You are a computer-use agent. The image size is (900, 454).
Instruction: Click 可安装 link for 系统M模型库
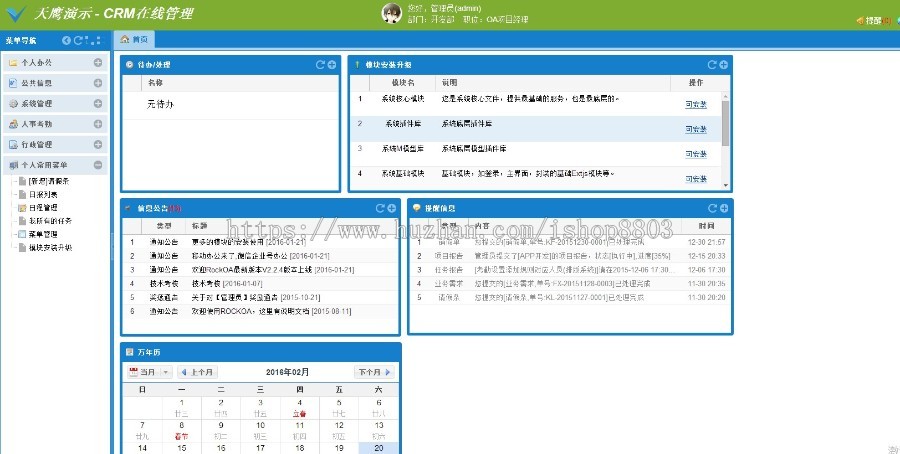click(696, 154)
